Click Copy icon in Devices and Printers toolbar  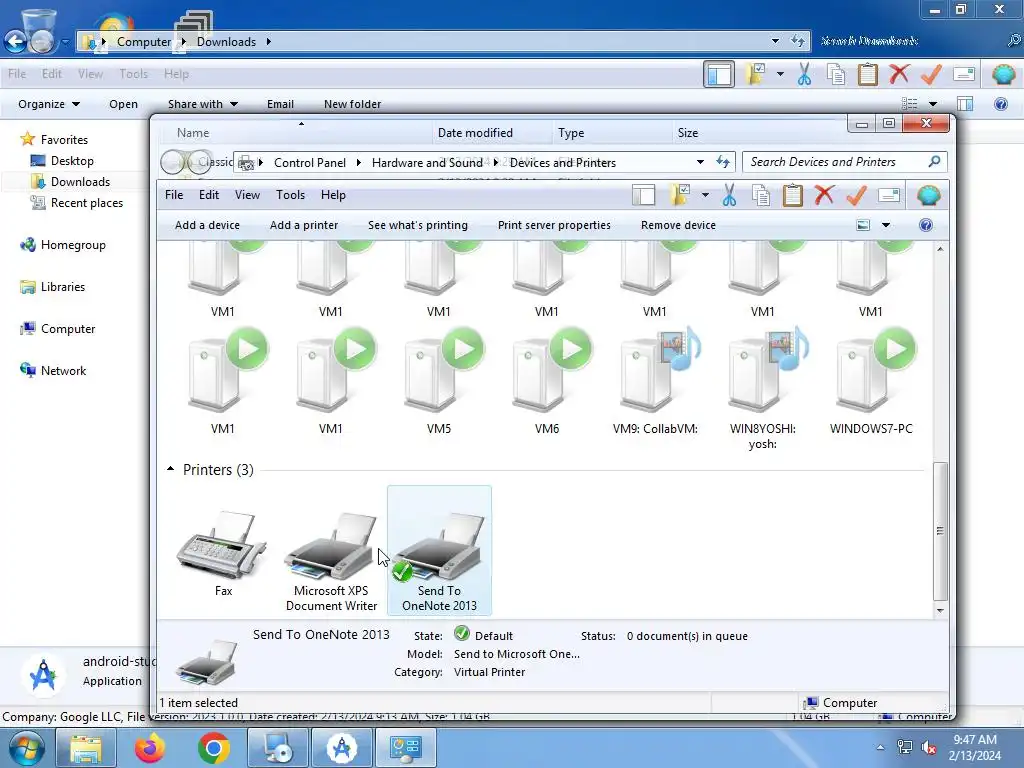[x=761, y=195]
